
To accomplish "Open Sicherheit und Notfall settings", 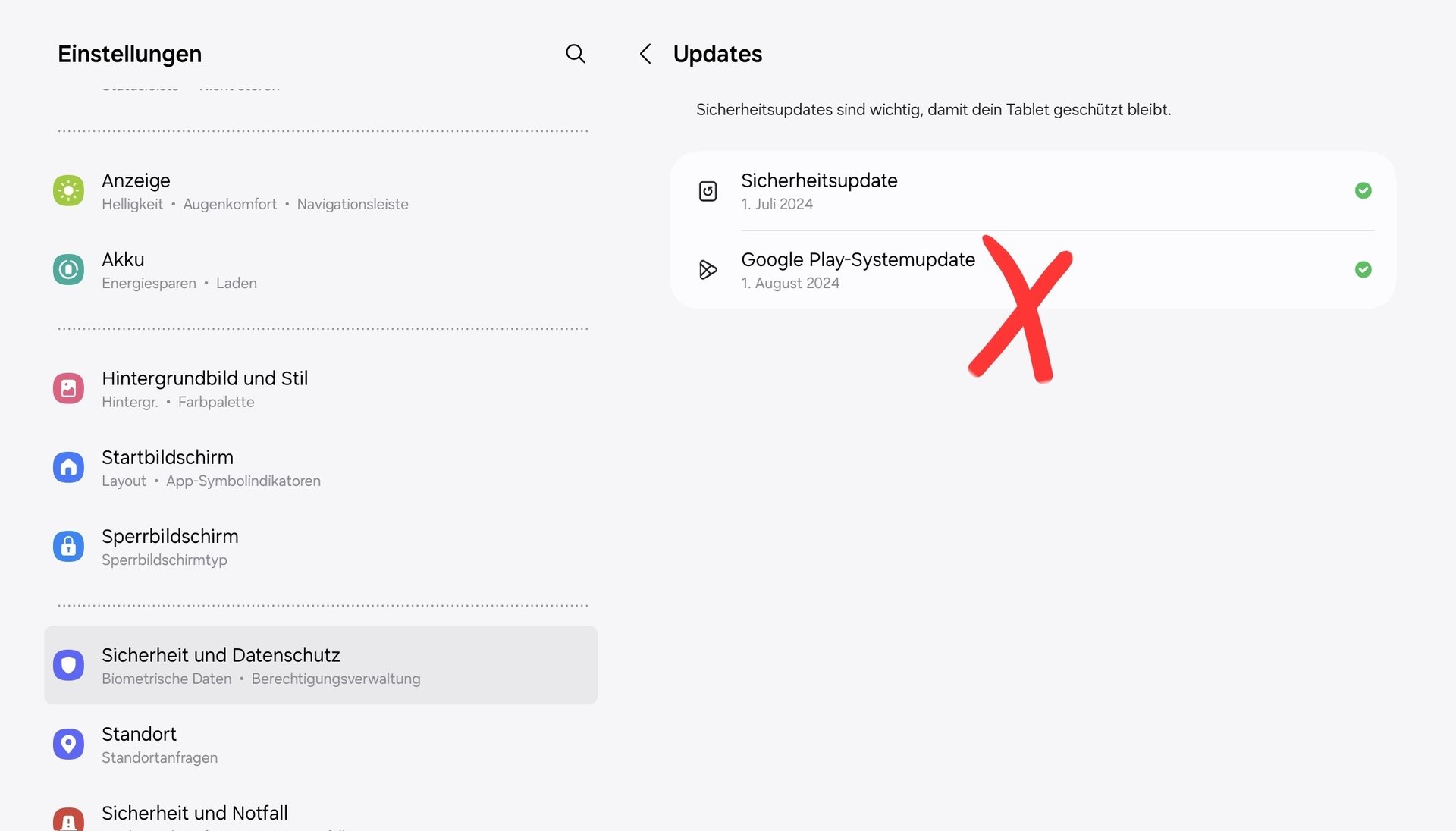I will pyautogui.click(x=195, y=814).
